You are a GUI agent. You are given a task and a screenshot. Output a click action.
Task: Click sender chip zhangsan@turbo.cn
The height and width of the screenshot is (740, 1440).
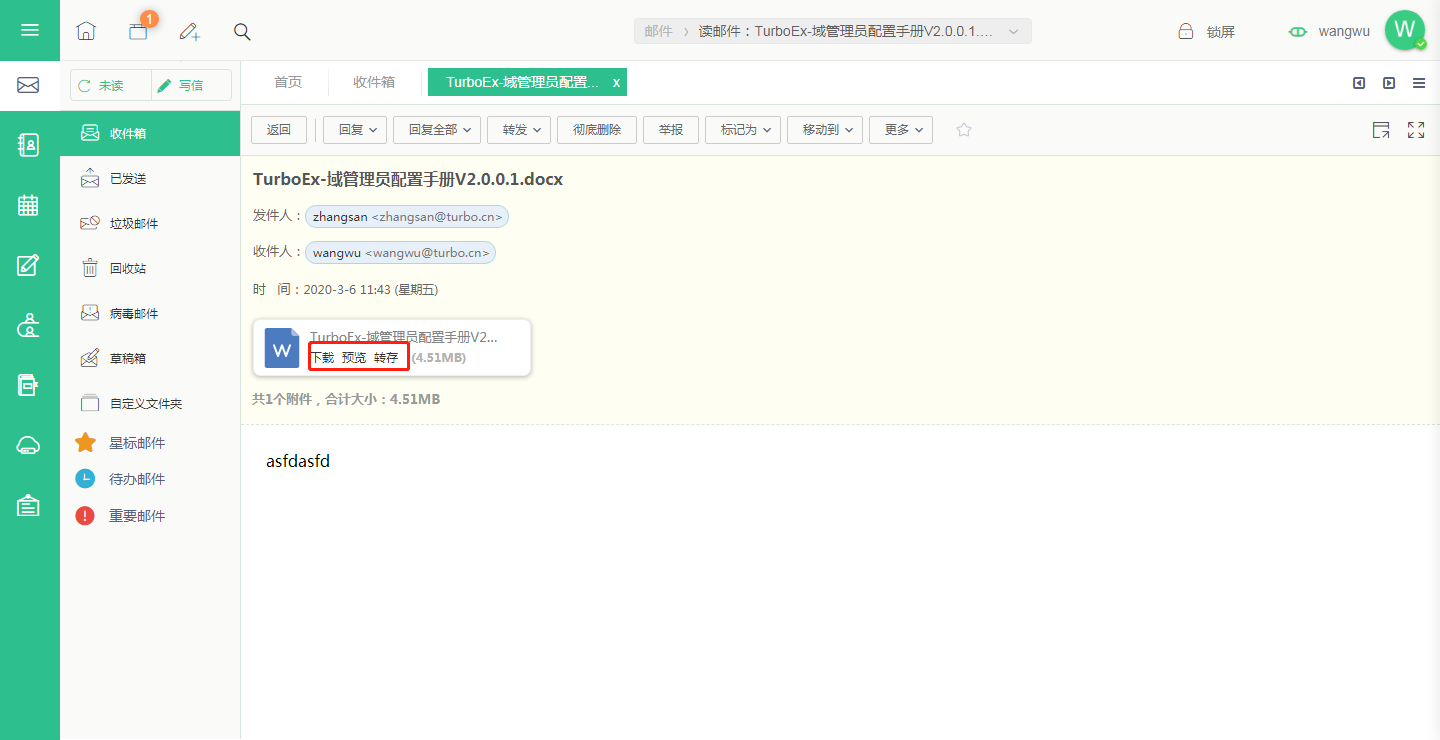(x=409, y=216)
